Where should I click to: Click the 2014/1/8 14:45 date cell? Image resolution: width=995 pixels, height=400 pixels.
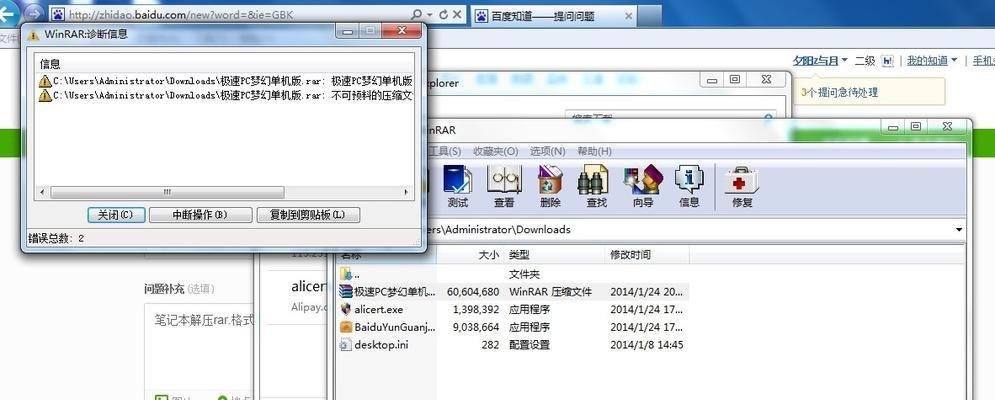coord(647,345)
